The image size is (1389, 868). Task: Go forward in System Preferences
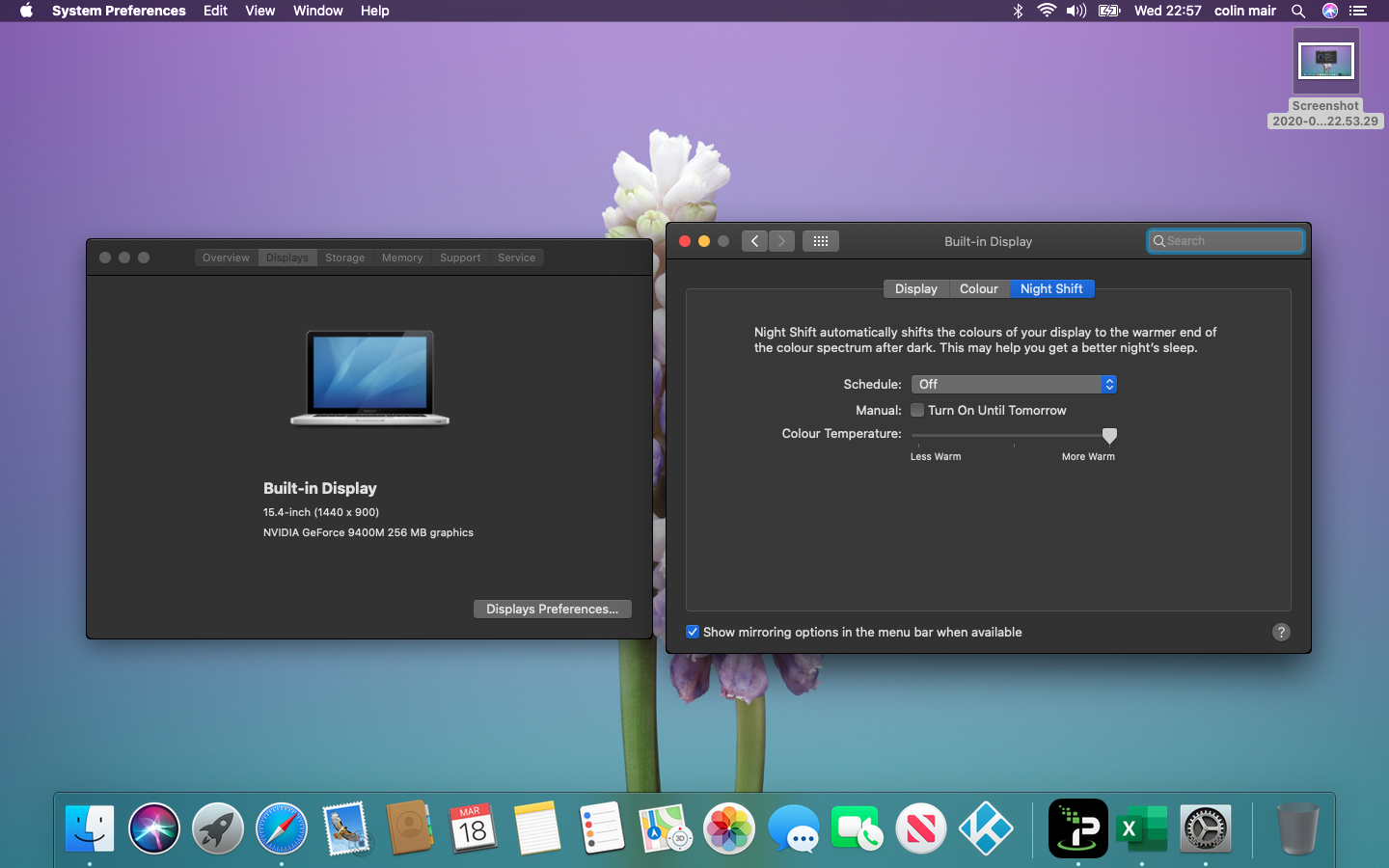point(781,241)
